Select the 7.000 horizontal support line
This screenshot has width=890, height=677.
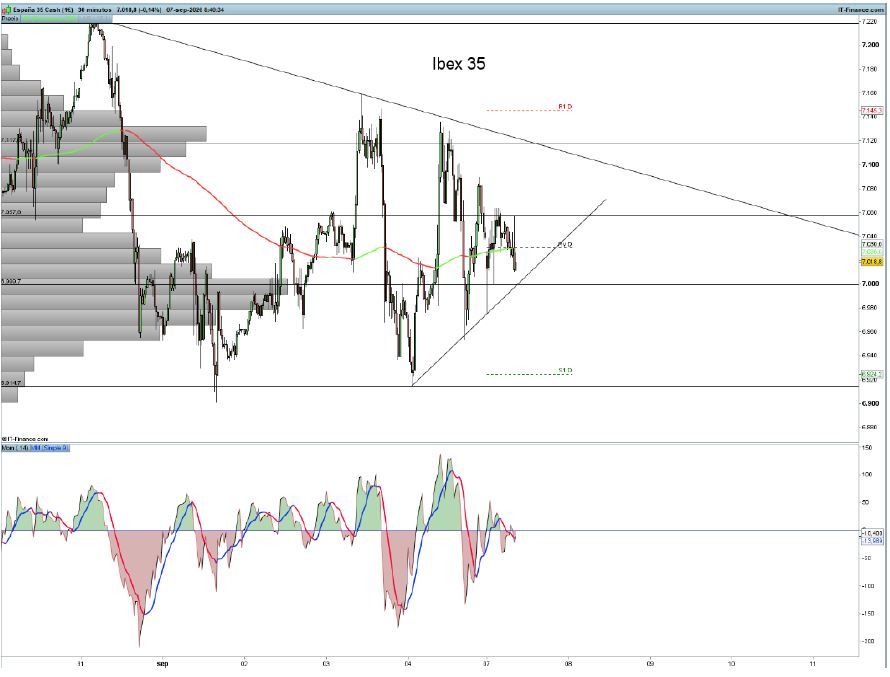click(430, 284)
